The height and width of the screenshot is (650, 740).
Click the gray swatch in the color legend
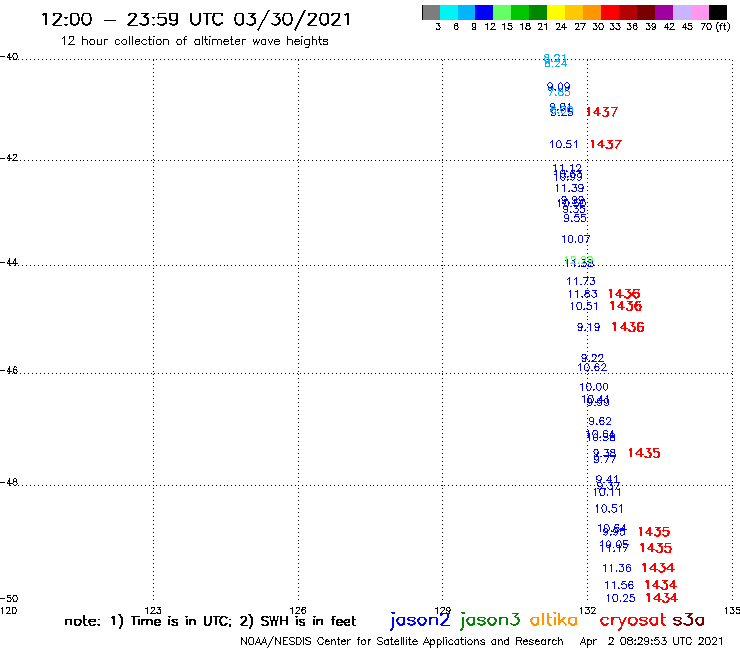[431, 12]
